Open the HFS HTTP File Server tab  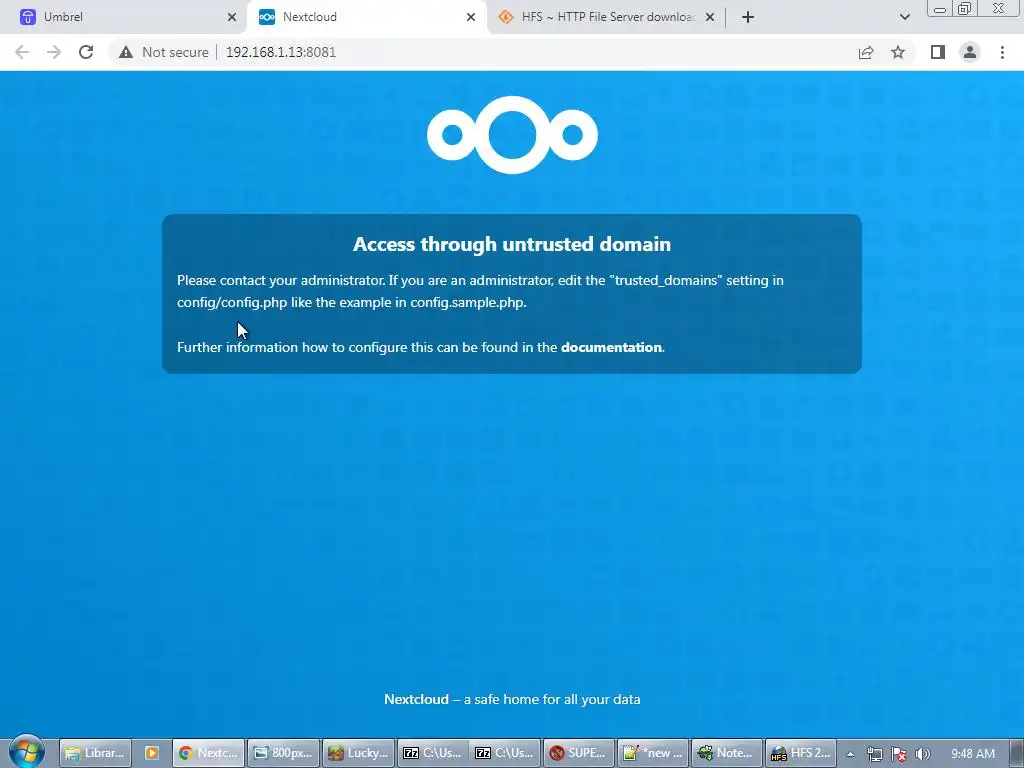pyautogui.click(x=606, y=17)
